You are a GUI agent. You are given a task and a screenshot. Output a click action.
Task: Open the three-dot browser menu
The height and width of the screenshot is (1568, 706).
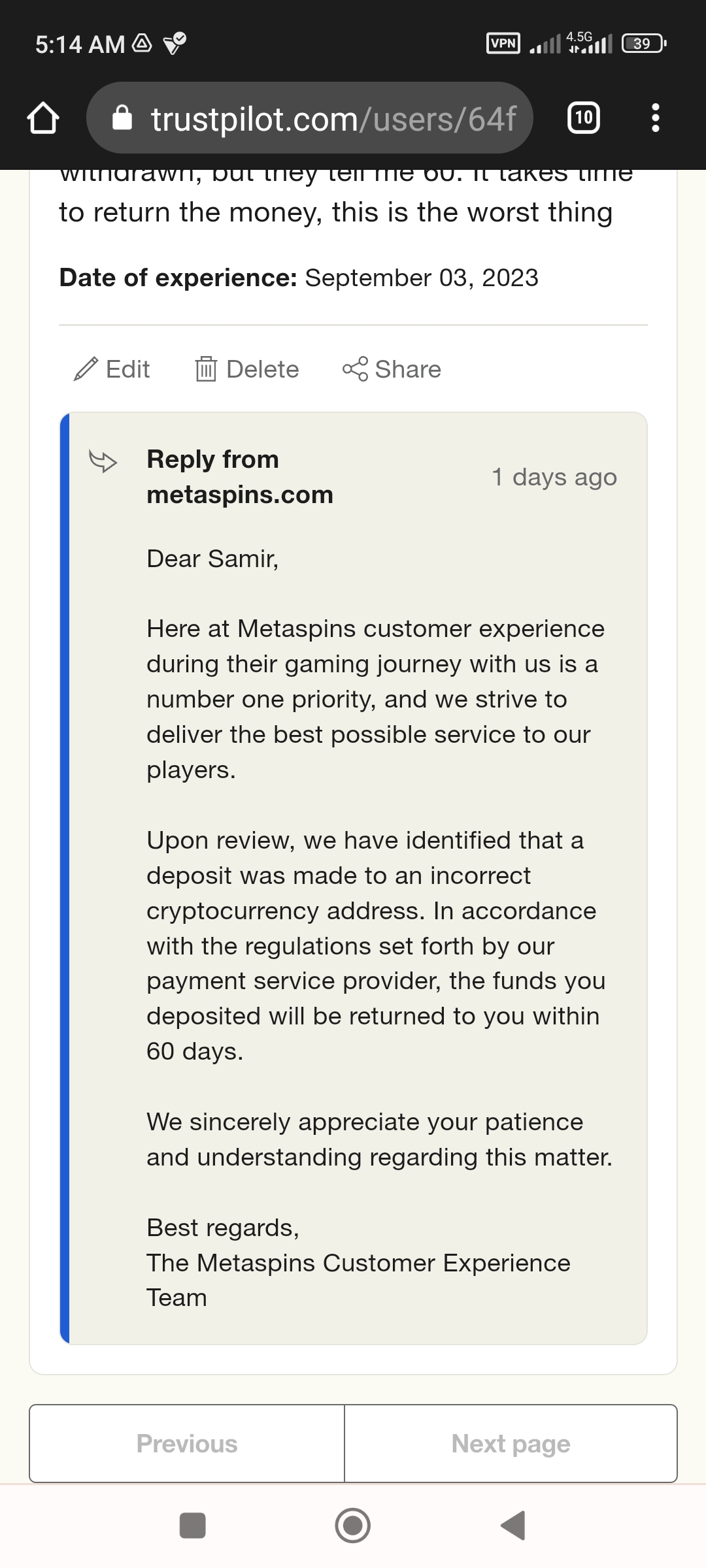656,118
